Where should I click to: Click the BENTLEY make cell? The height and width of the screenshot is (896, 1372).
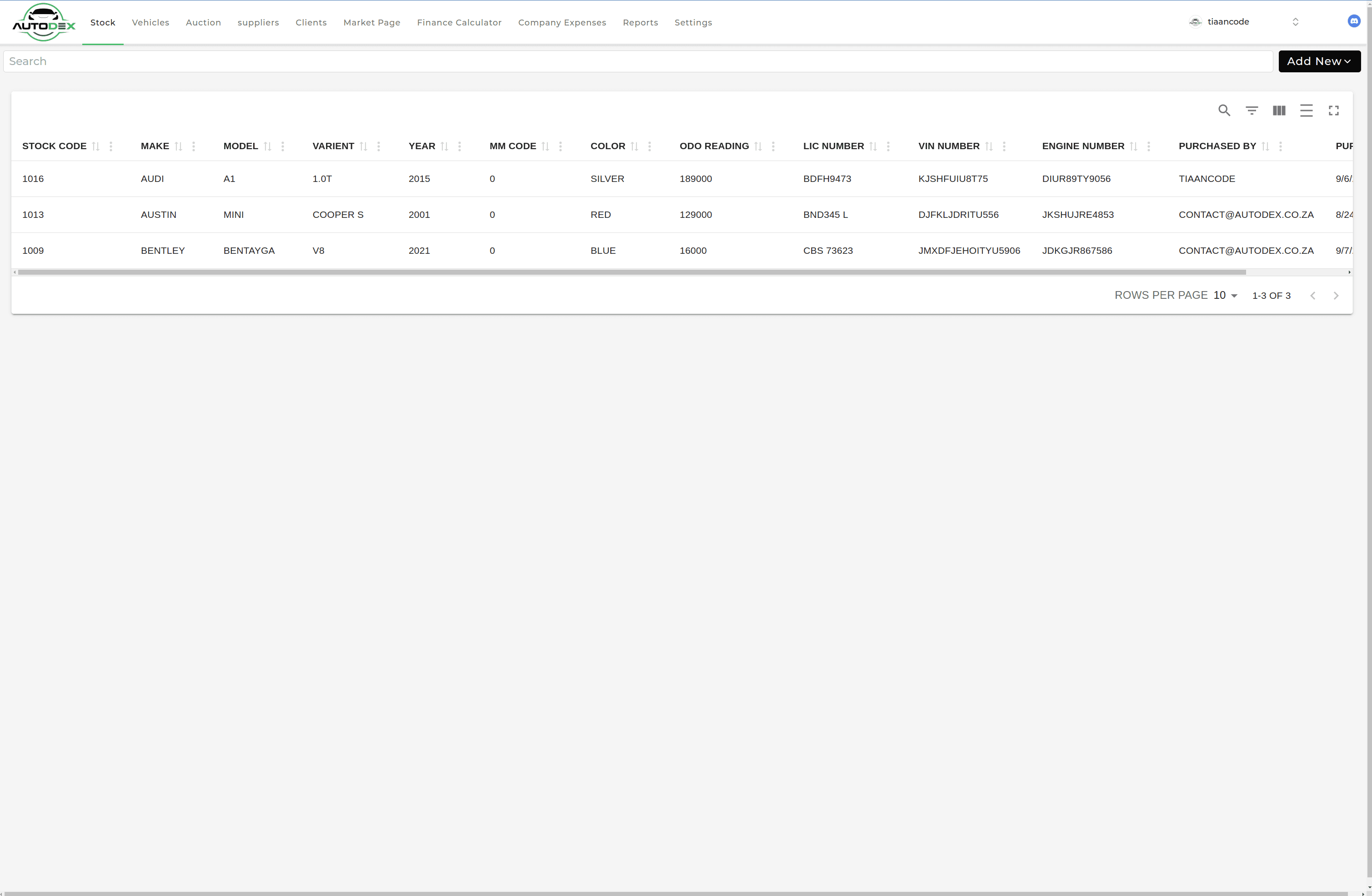pyautogui.click(x=163, y=250)
